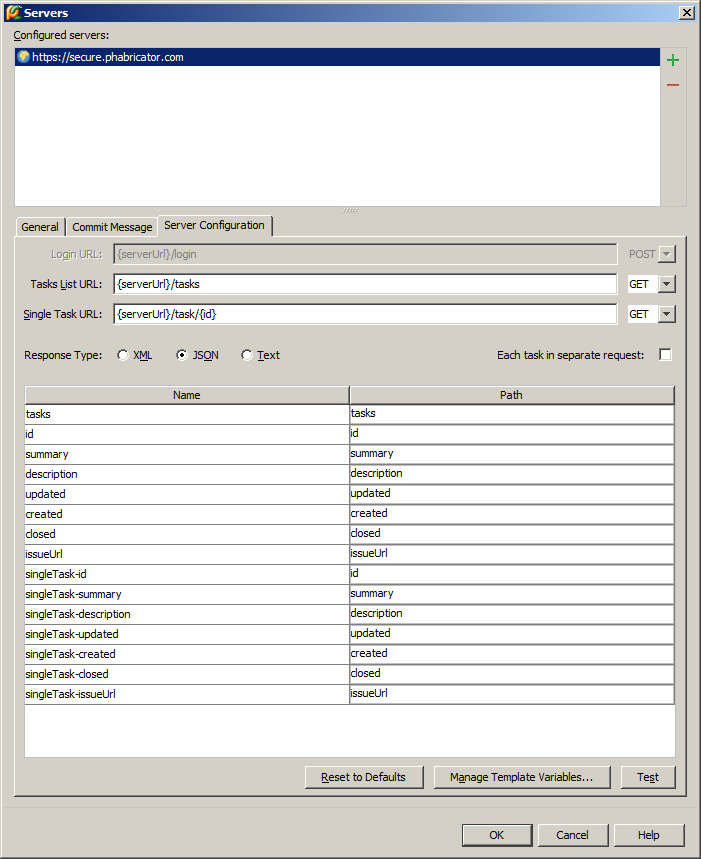Select https://secure.phabricator.com in configured servers

click(x=337, y=57)
